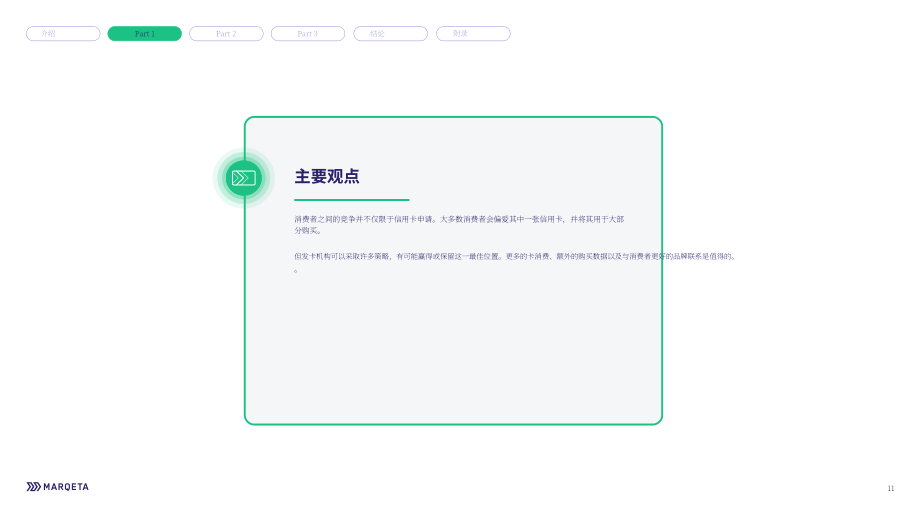Click the Marqeta logo in the footer
This screenshot has height=518, width=920.
pyautogui.click(x=58, y=486)
